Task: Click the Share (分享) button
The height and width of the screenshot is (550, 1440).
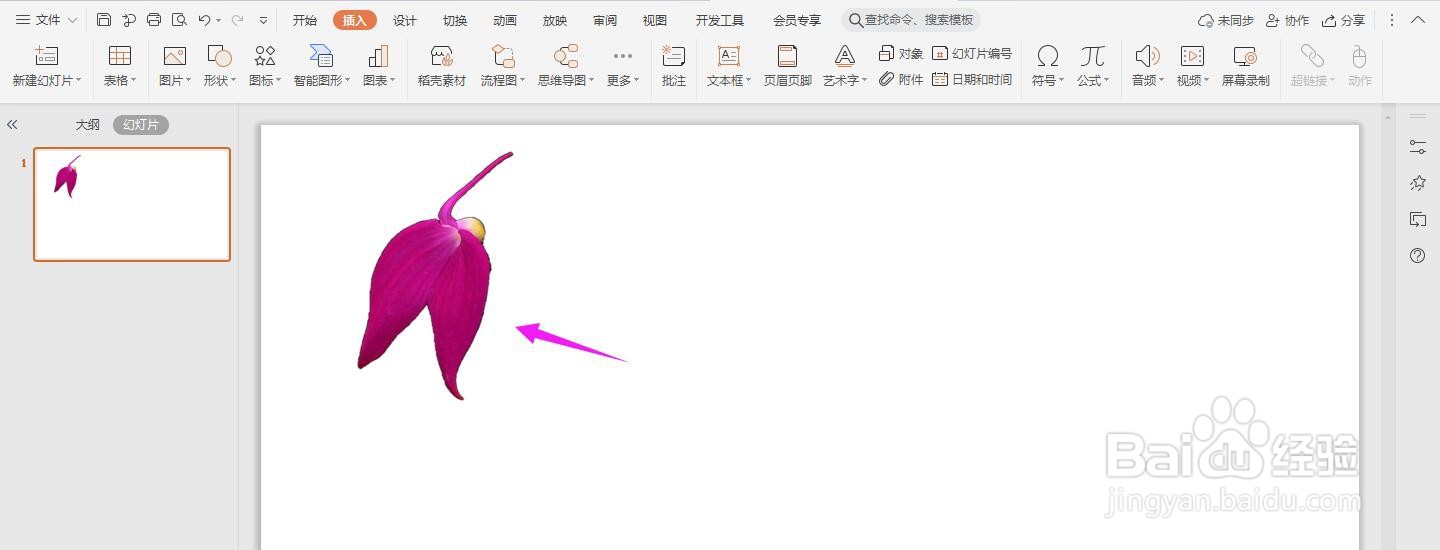Action: (1343, 20)
